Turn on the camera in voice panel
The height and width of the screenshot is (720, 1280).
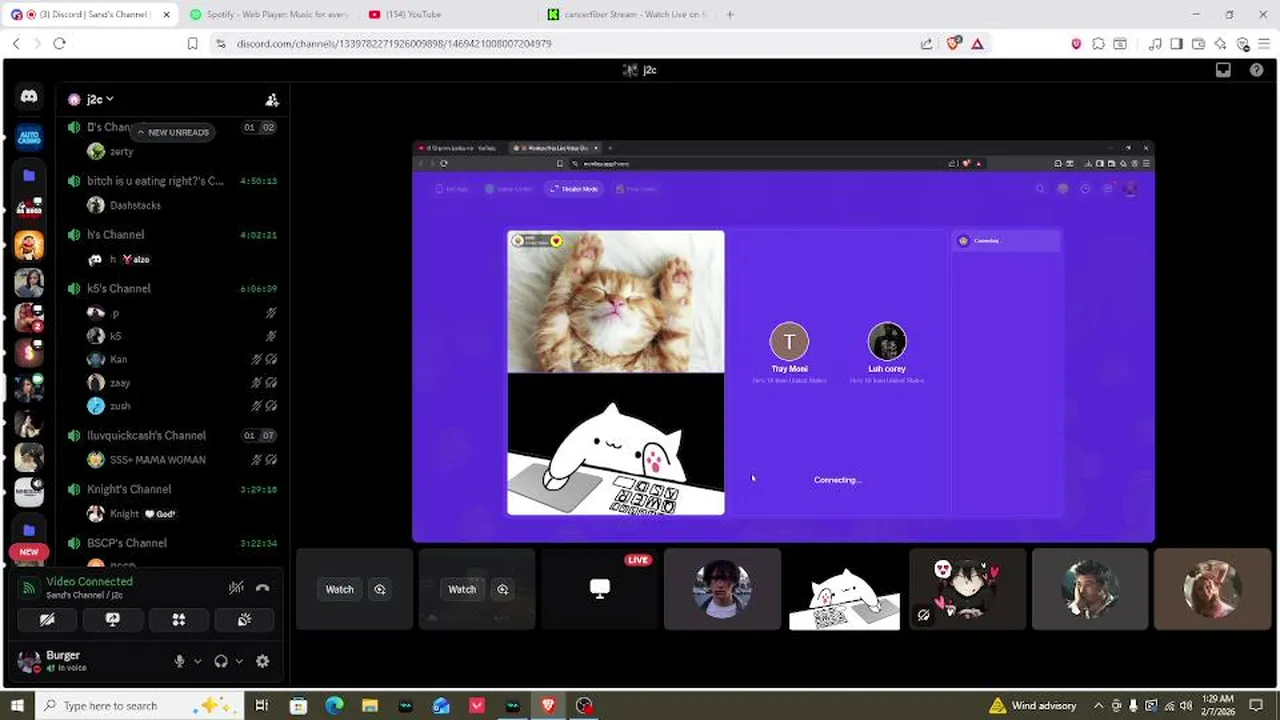(47, 620)
